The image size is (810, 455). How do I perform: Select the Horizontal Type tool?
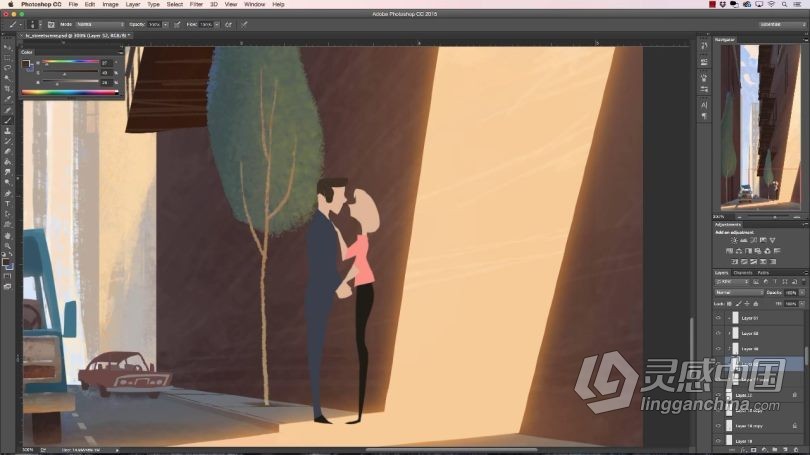coord(7,203)
